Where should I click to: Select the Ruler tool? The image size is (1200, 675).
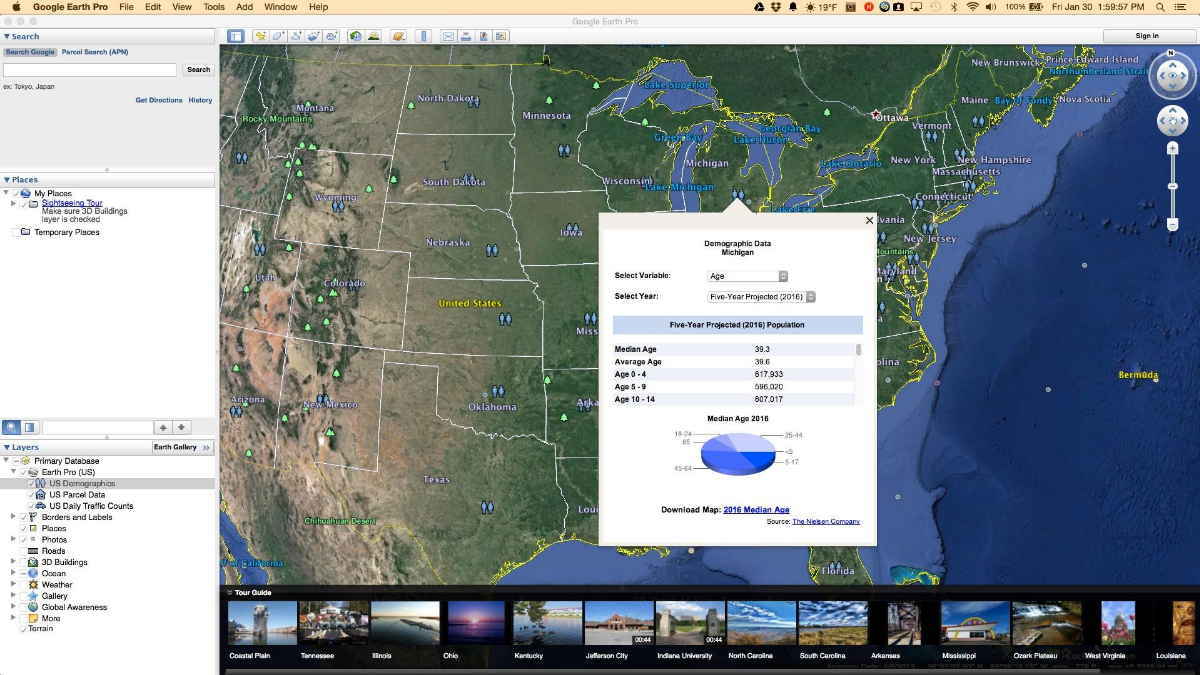pyautogui.click(x=424, y=36)
